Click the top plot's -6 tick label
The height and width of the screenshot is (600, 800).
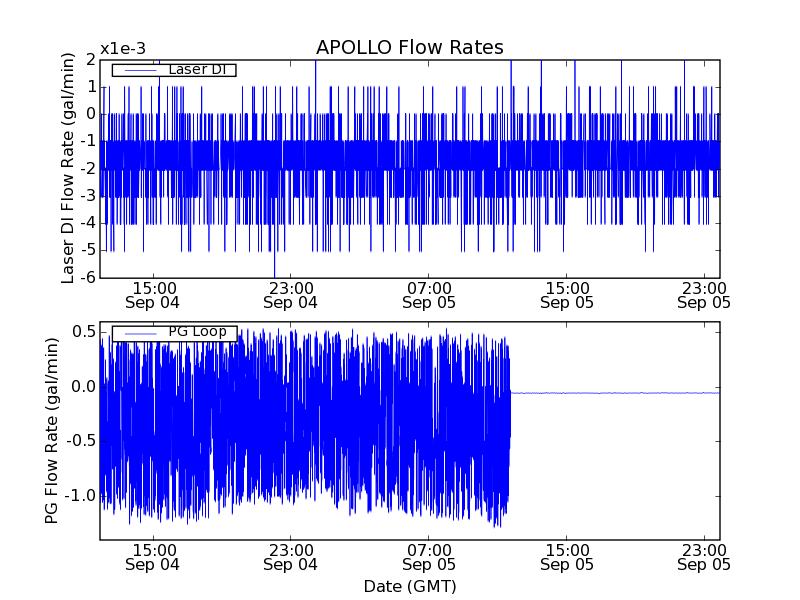[88, 277]
